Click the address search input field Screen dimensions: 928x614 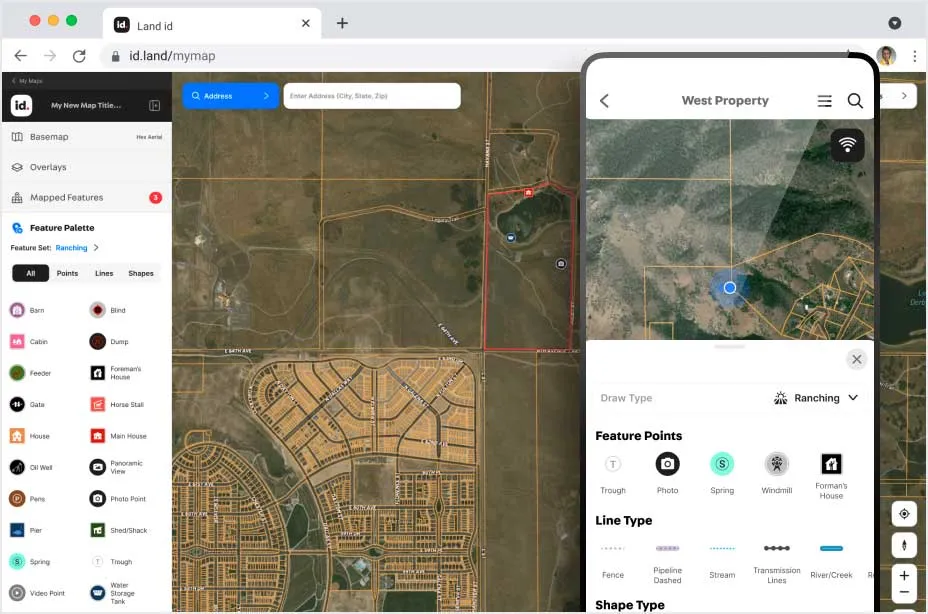click(372, 96)
